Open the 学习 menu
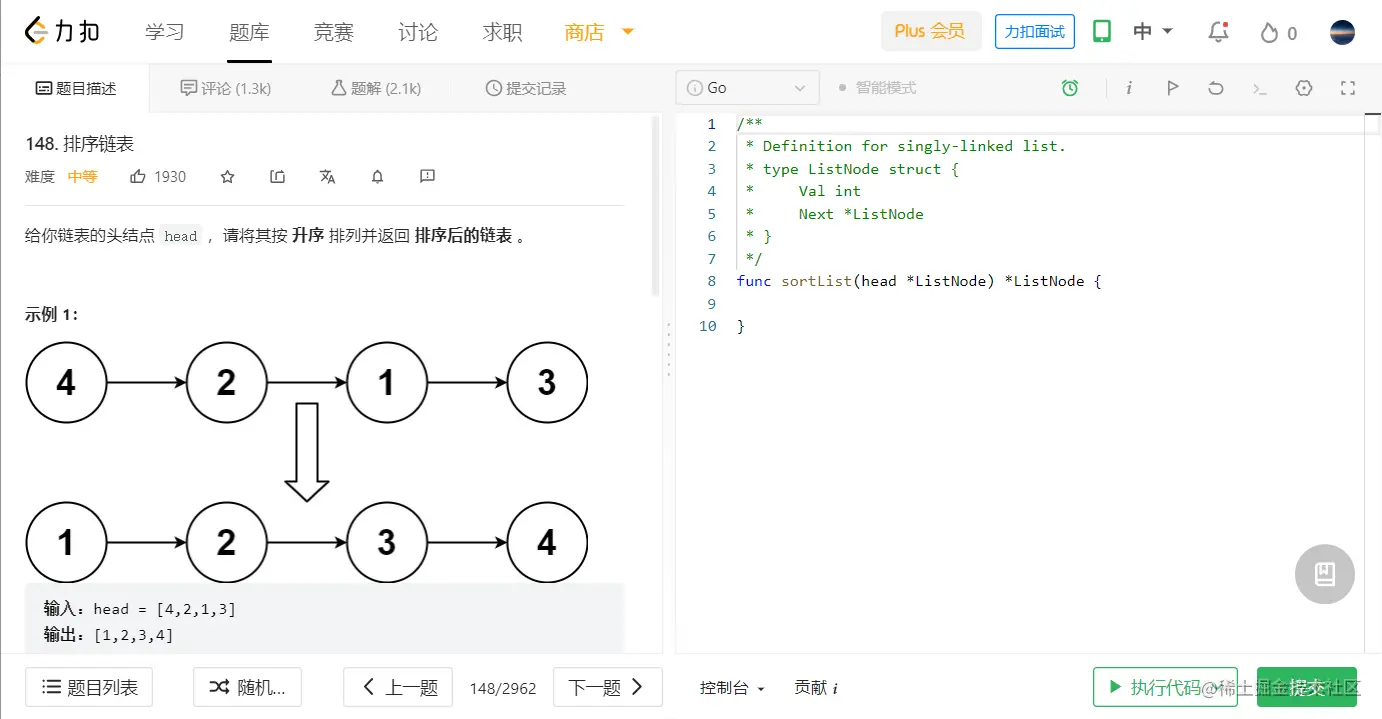1382x719 pixels. [x=165, y=32]
